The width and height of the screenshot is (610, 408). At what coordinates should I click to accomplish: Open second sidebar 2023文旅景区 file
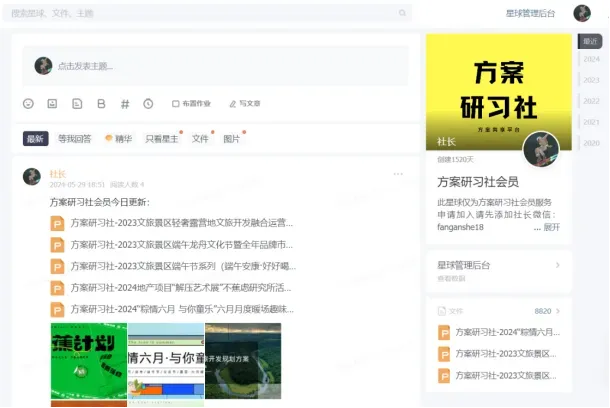pos(506,375)
